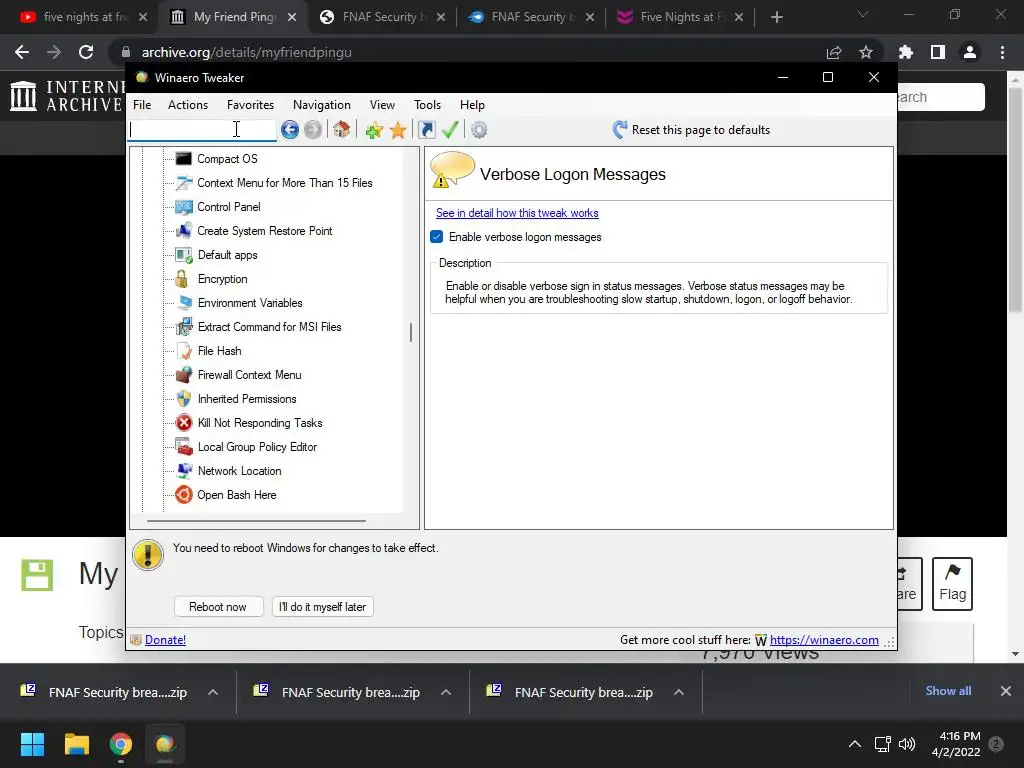Select Create System Restore Point item
Image resolution: width=1024 pixels, height=768 pixels.
pyautogui.click(x=265, y=231)
